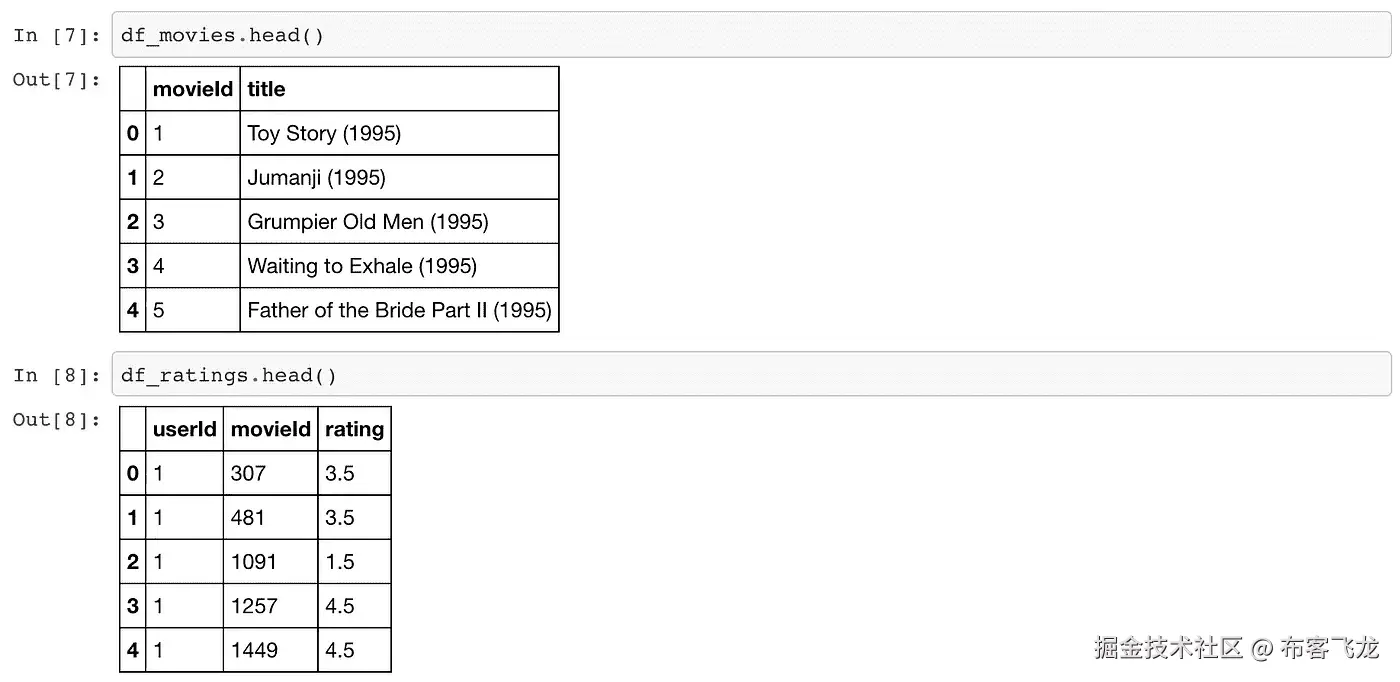Select the Toy Story (1995) cell

(x=324, y=133)
